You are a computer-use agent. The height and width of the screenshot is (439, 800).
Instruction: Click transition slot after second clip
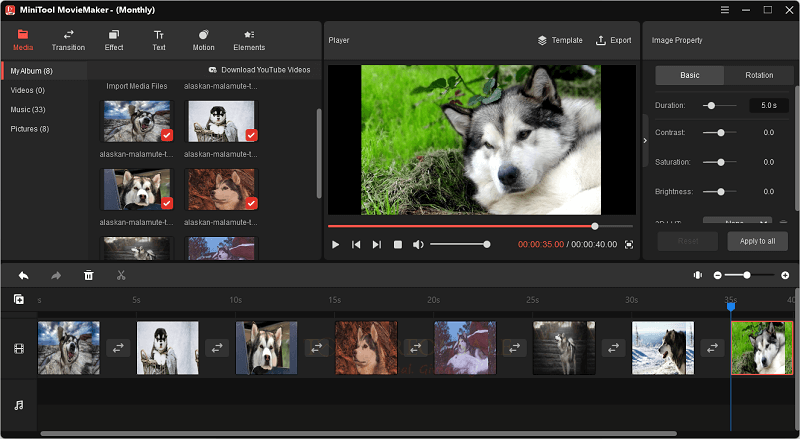tap(217, 348)
